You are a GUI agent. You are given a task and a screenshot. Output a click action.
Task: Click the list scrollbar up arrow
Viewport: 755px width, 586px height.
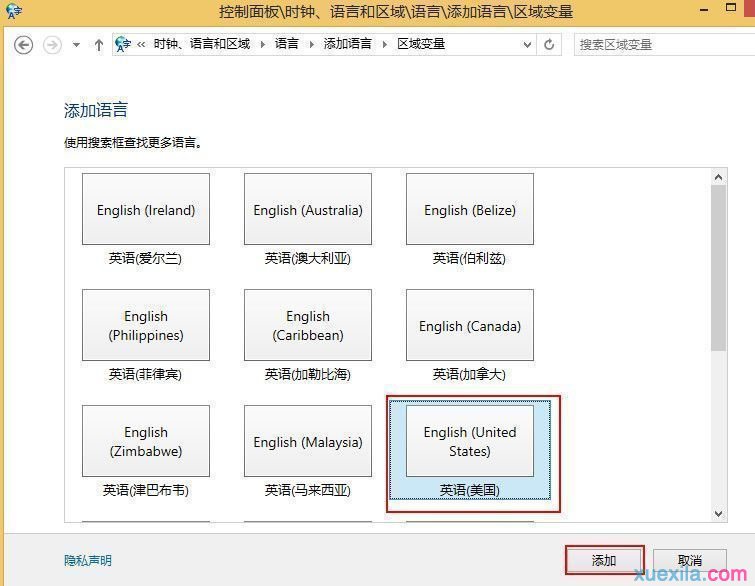coord(718,177)
